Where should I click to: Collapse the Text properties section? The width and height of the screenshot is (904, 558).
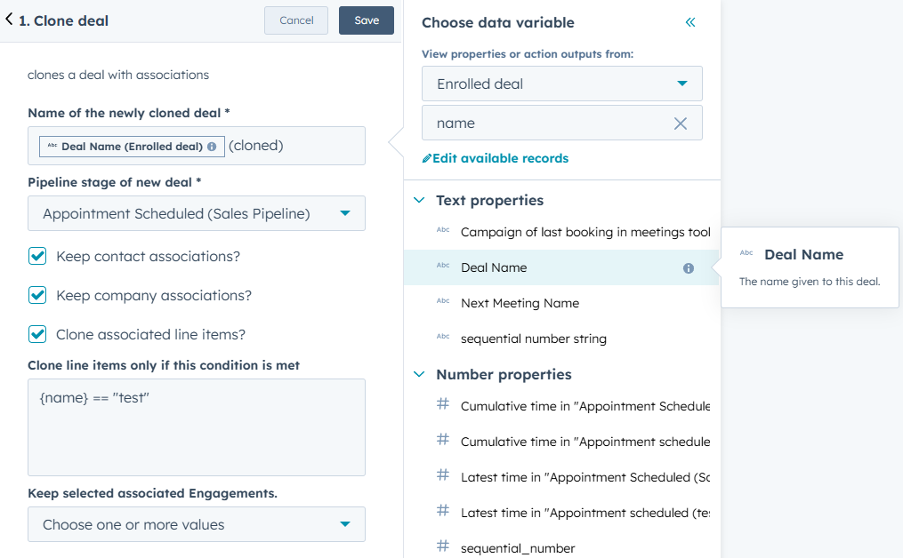(419, 200)
